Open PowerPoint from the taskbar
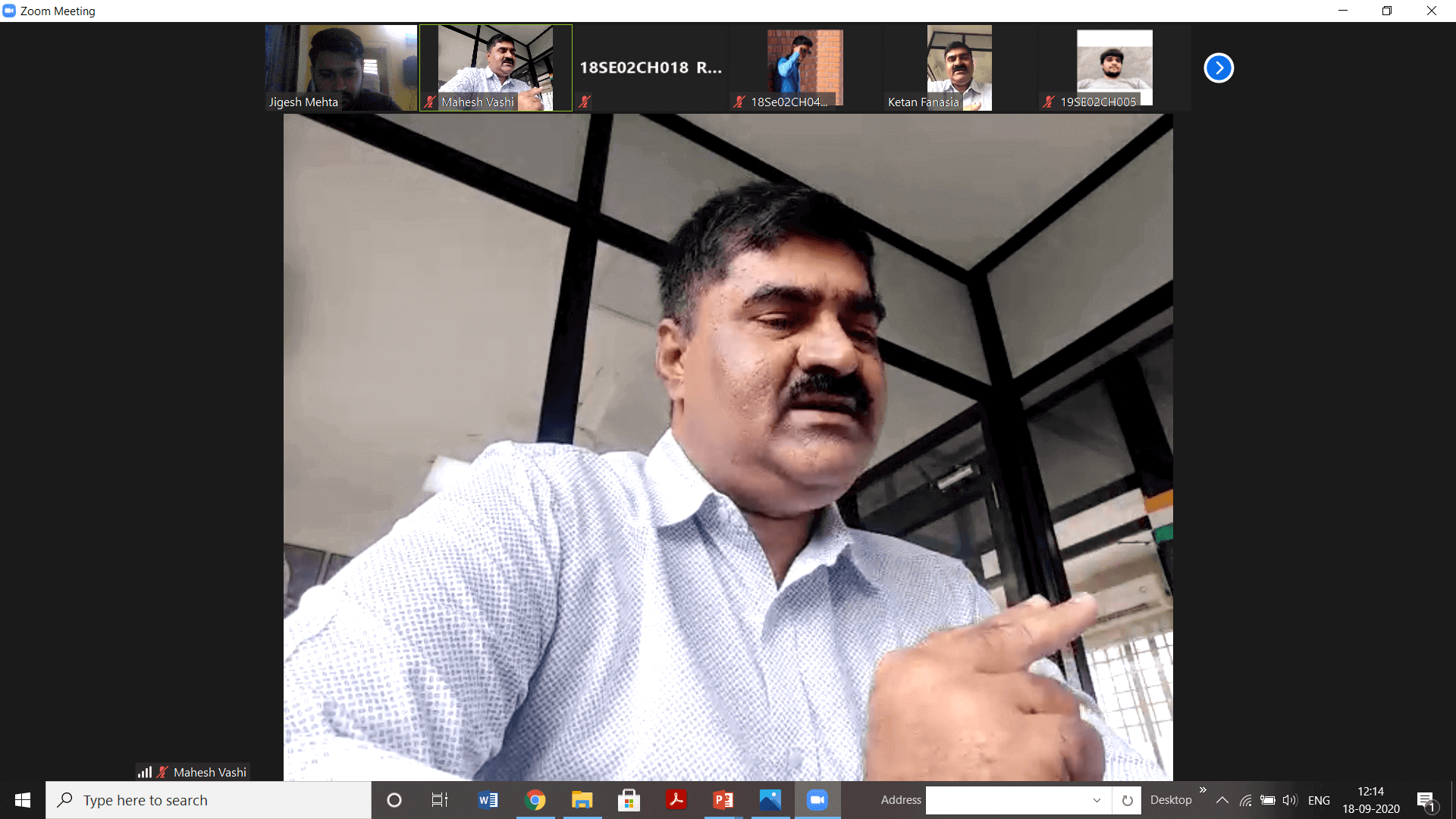Viewport: 1456px width, 819px height. [723, 800]
